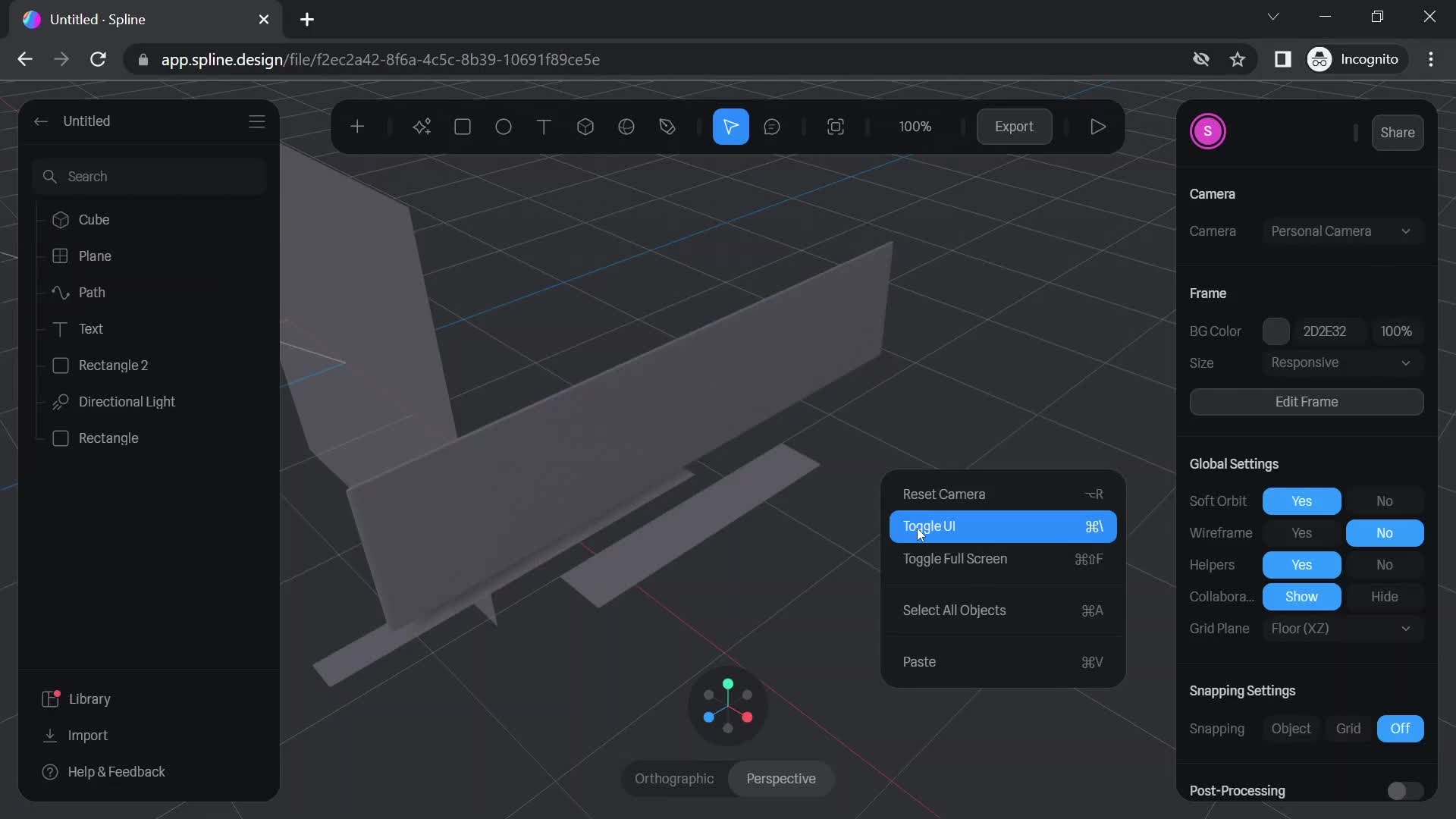Viewport: 1456px width, 819px height.
Task: Select Perspective view button
Action: [x=781, y=779]
